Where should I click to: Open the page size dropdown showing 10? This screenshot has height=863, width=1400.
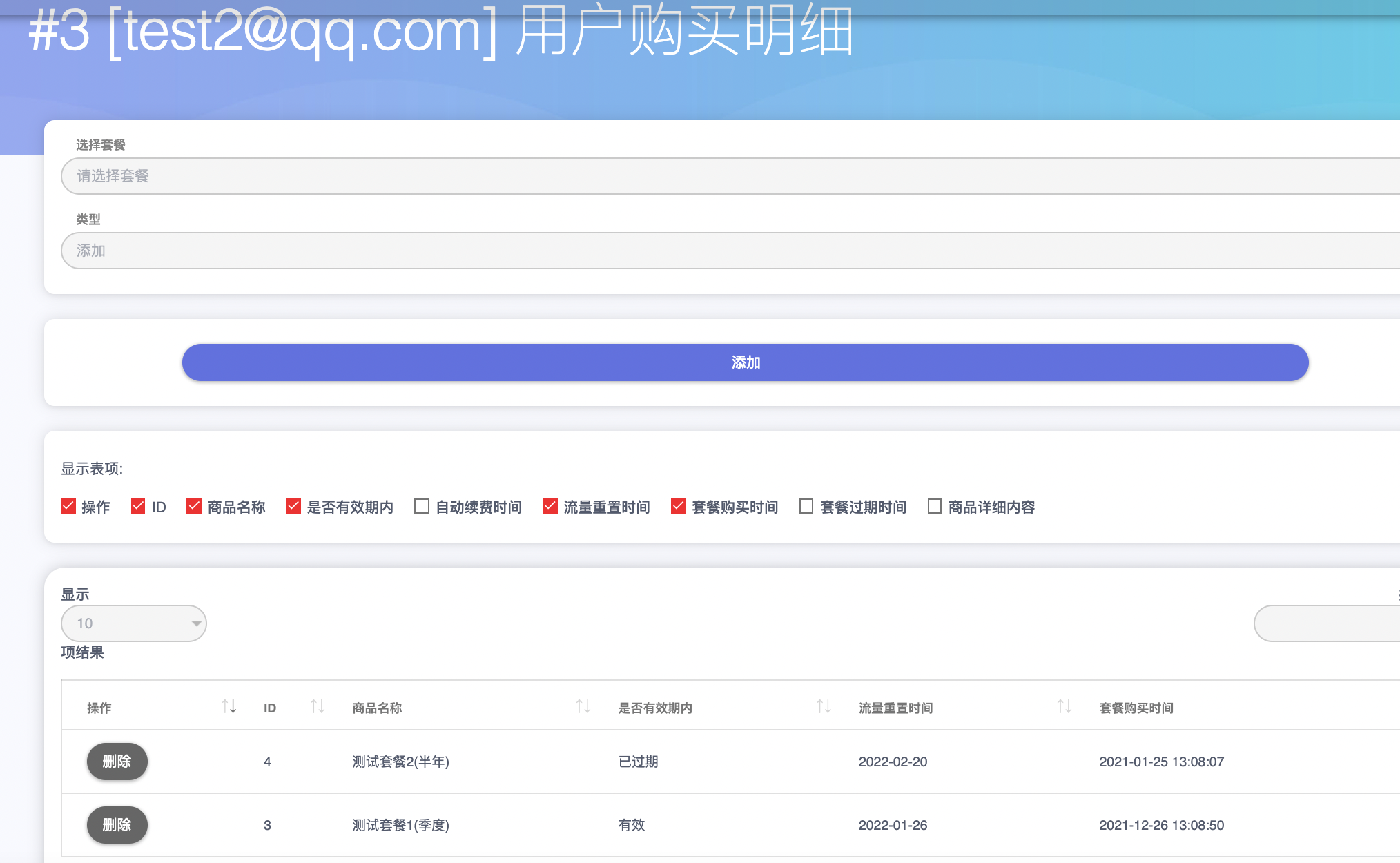(133, 623)
